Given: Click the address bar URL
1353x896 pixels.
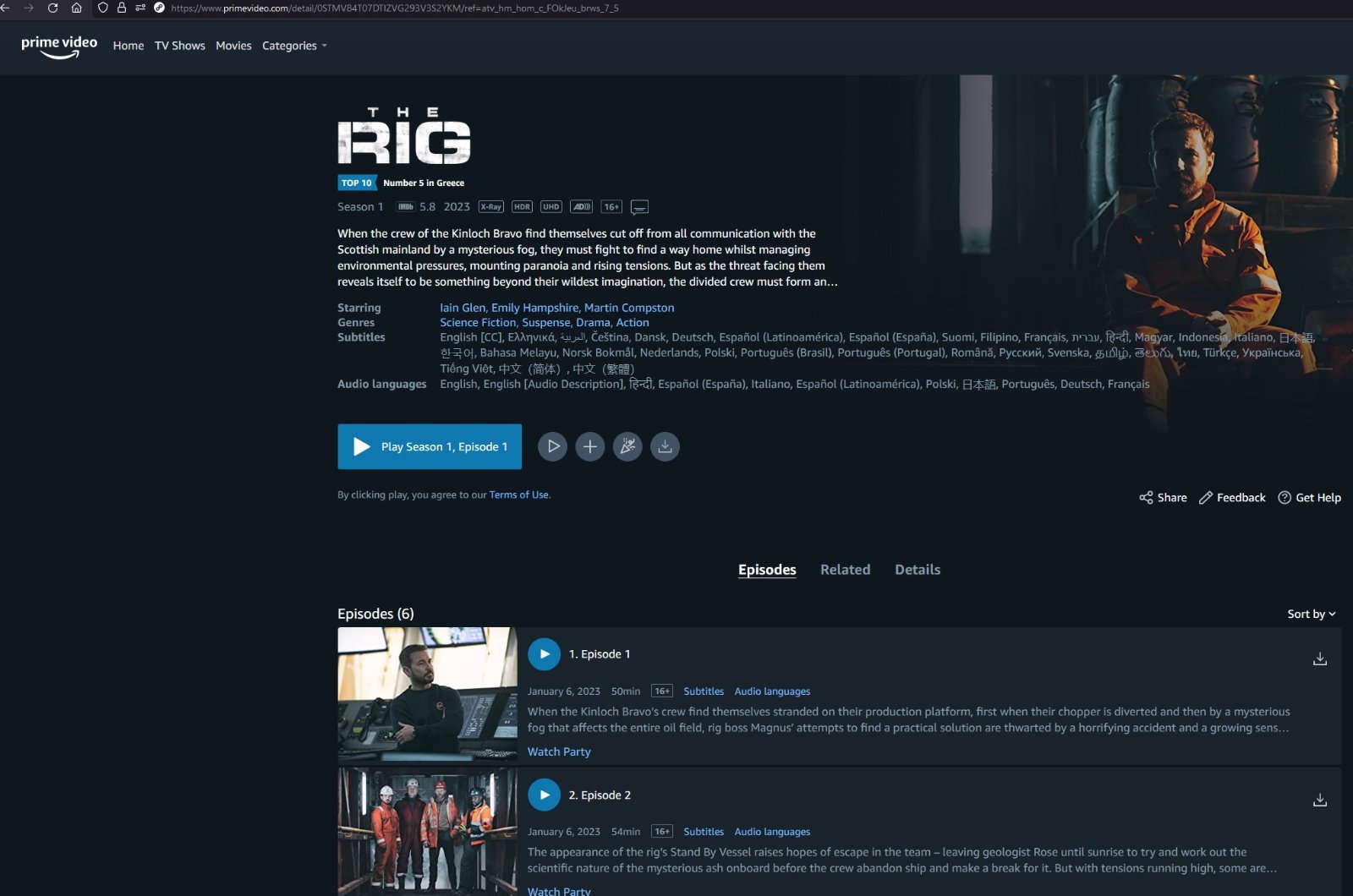Looking at the screenshot, I should 394,8.
